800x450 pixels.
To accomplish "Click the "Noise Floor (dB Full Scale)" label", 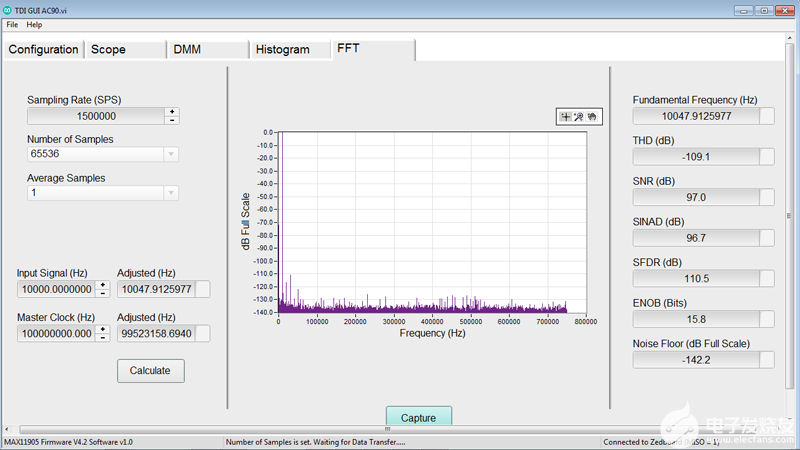I will [x=691, y=344].
